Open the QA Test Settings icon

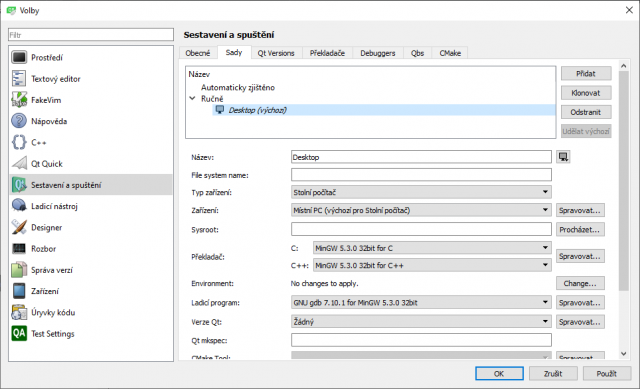tap(19, 333)
